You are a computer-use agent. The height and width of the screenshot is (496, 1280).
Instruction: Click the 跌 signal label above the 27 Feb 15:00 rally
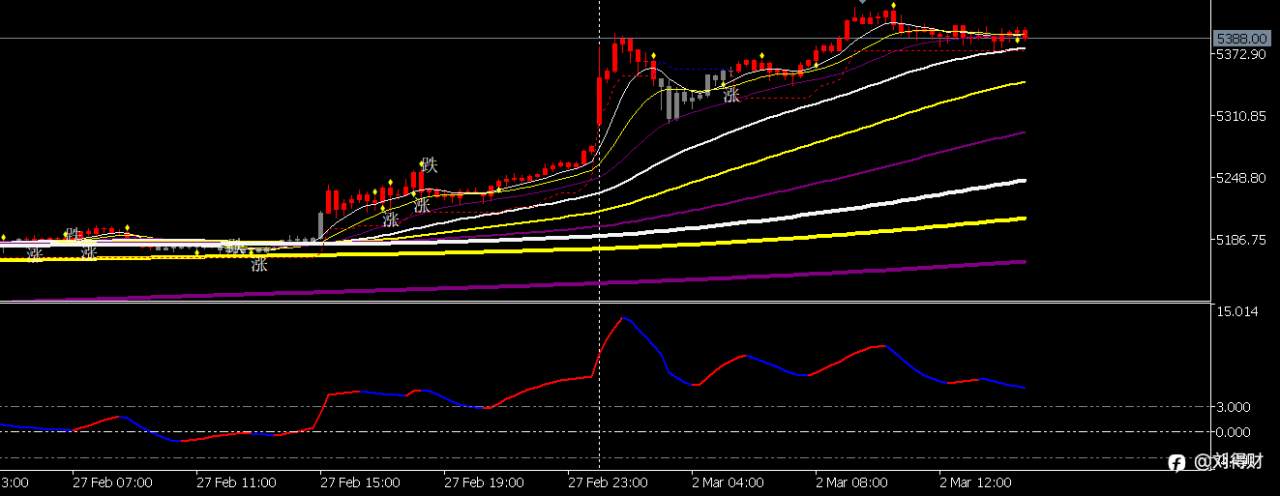[x=430, y=163]
